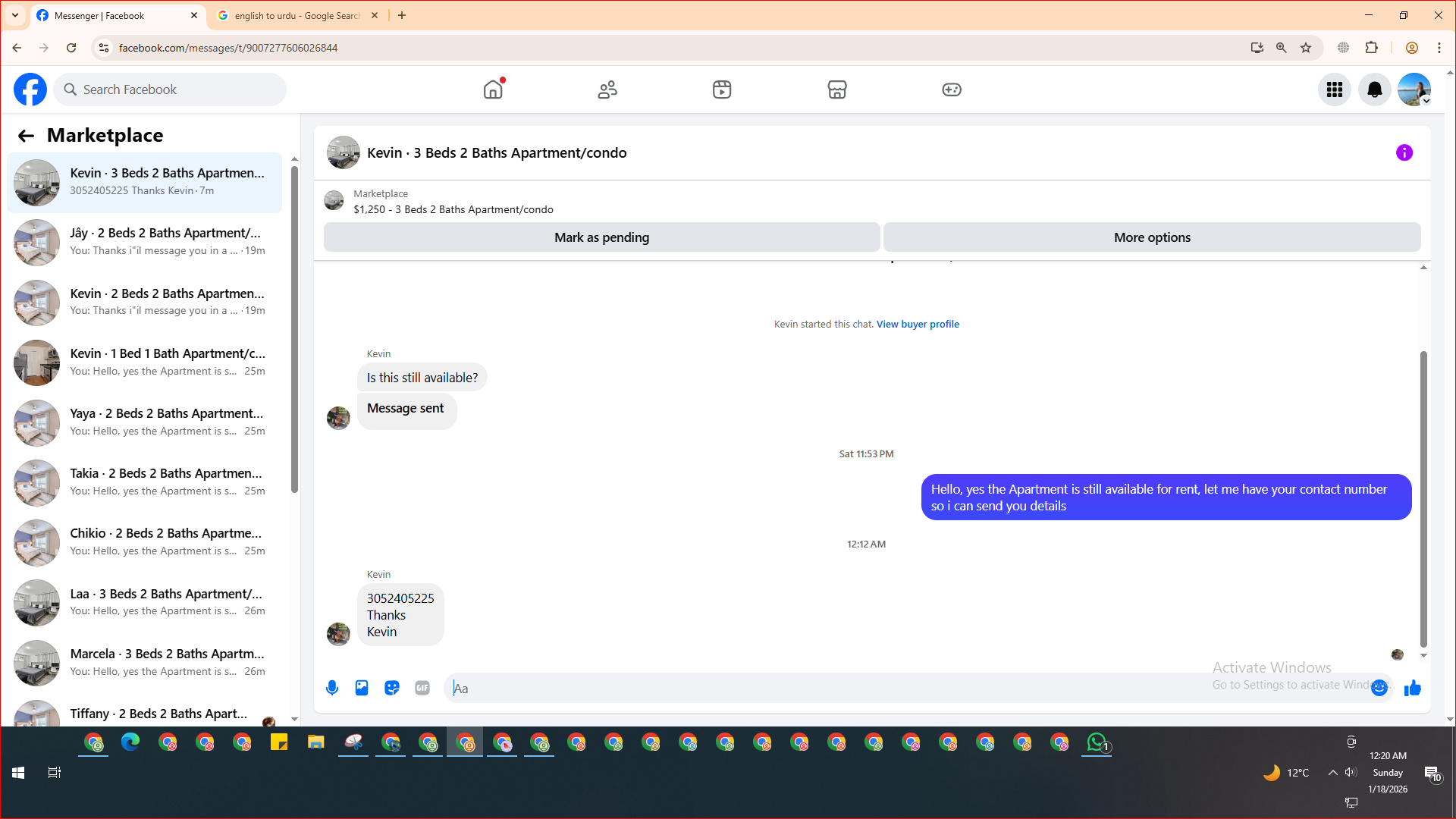This screenshot has height=819, width=1456.
Task: Open the Chrome tab search dropdown
Action: click(x=14, y=15)
